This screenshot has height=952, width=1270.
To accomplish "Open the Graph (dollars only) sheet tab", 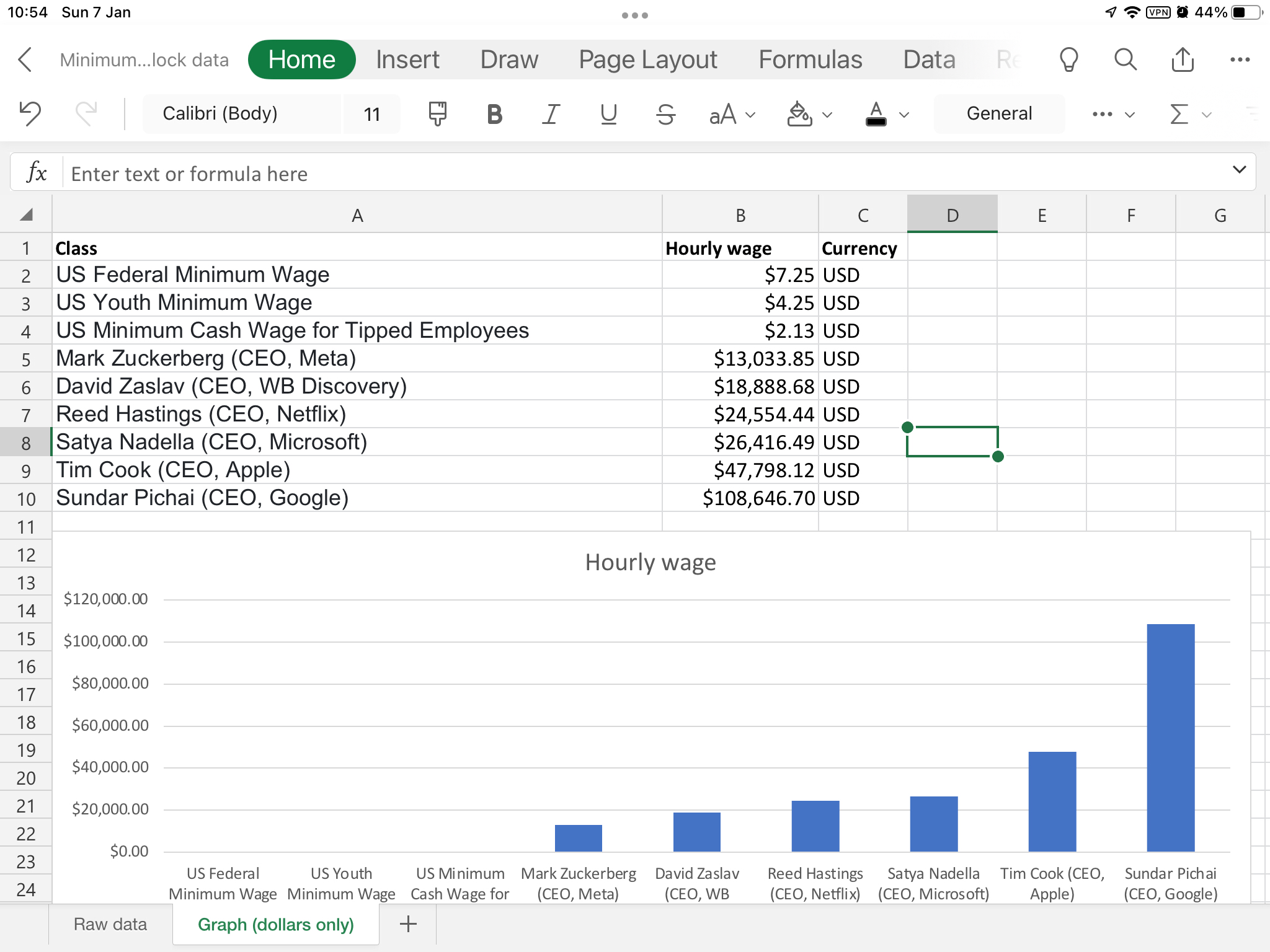I will tap(276, 924).
